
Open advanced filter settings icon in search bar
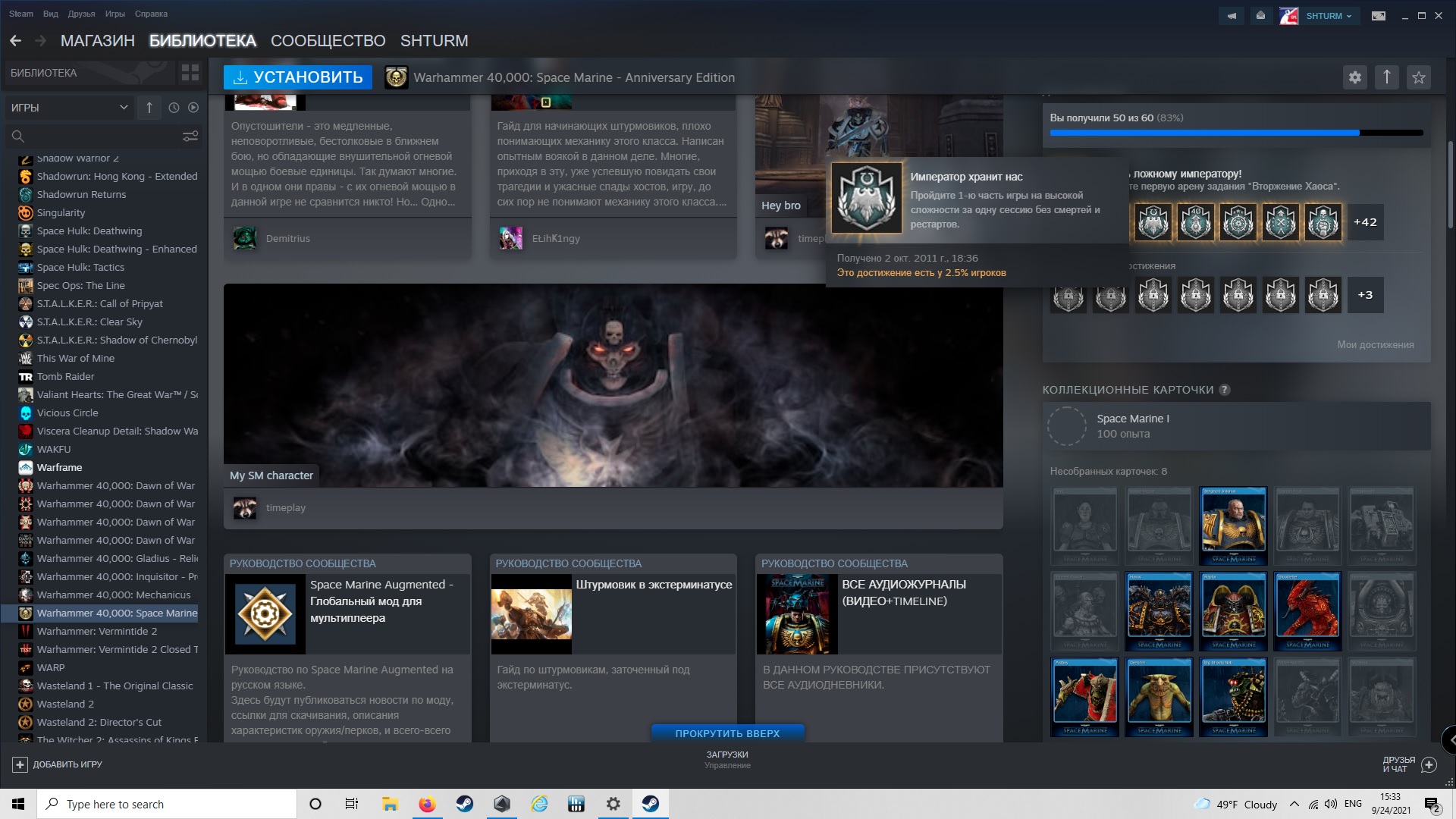click(x=190, y=136)
